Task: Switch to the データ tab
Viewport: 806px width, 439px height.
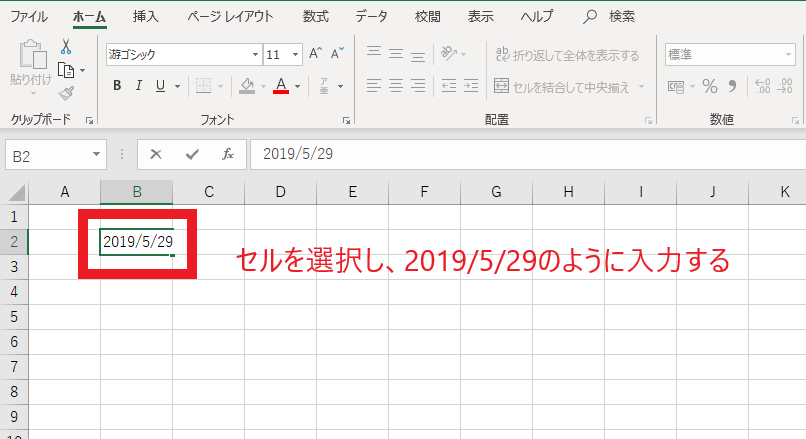Action: click(x=372, y=16)
